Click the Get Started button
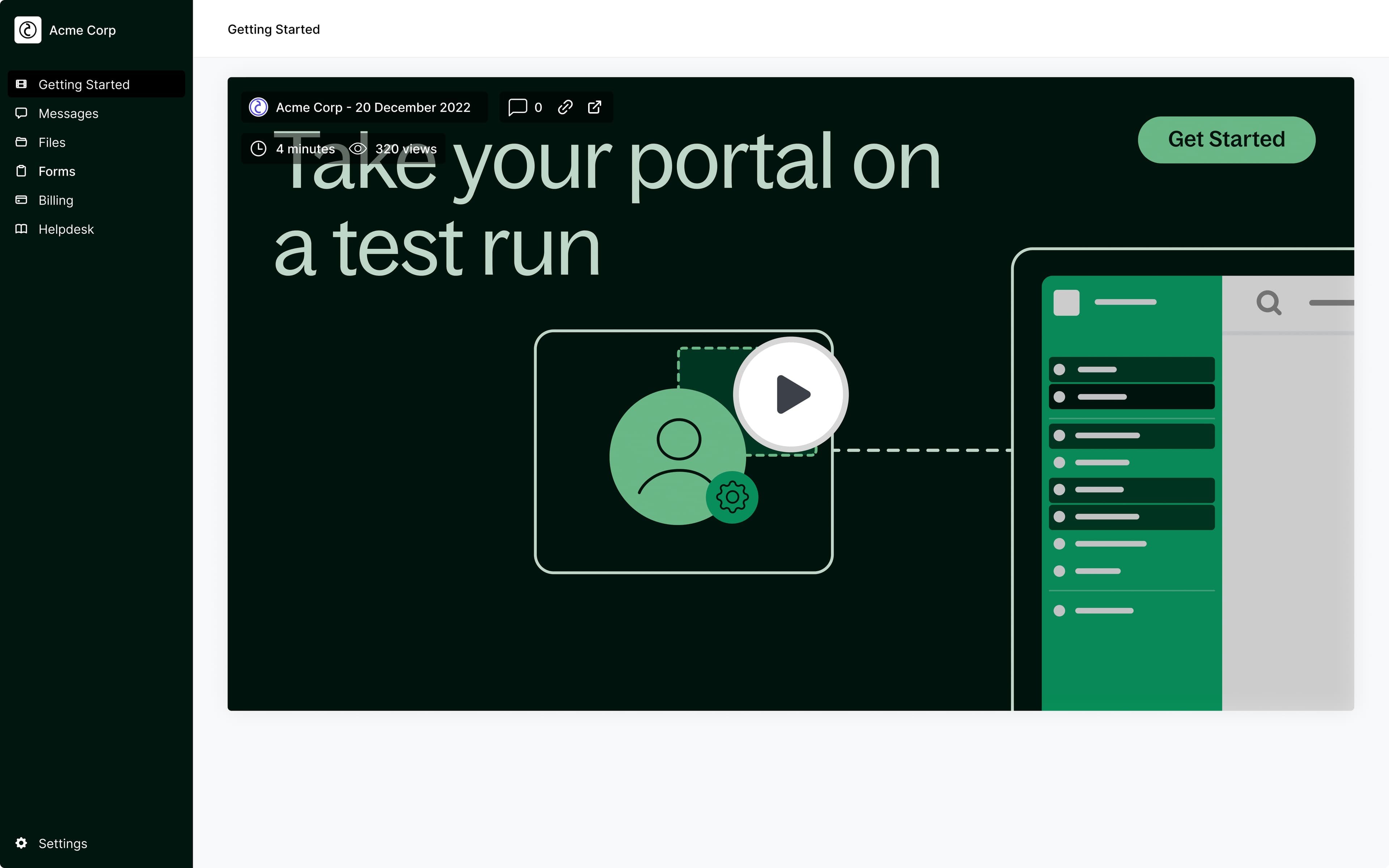This screenshot has height=868, width=1389. pyautogui.click(x=1226, y=140)
